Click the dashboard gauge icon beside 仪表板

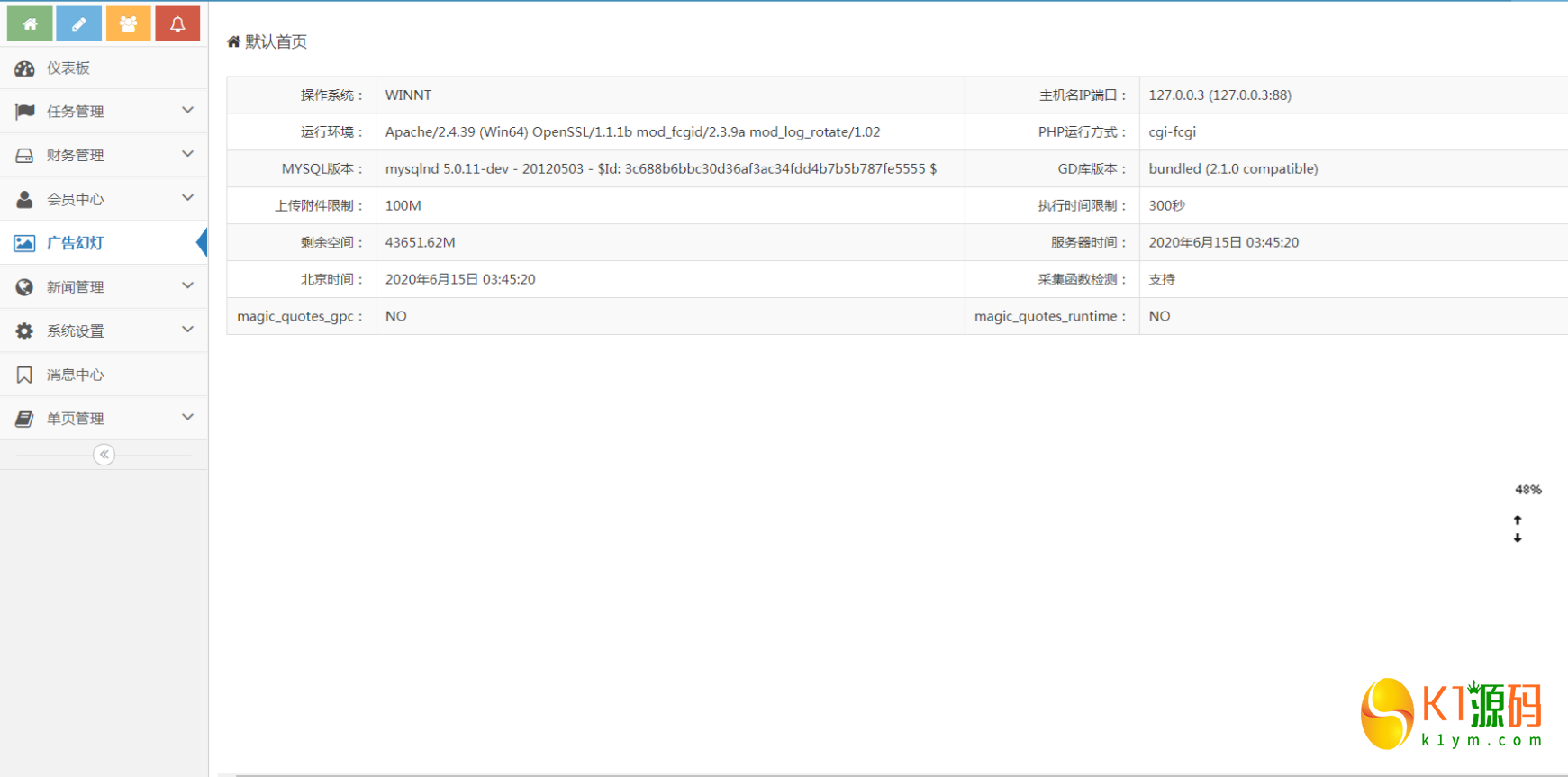[x=24, y=68]
